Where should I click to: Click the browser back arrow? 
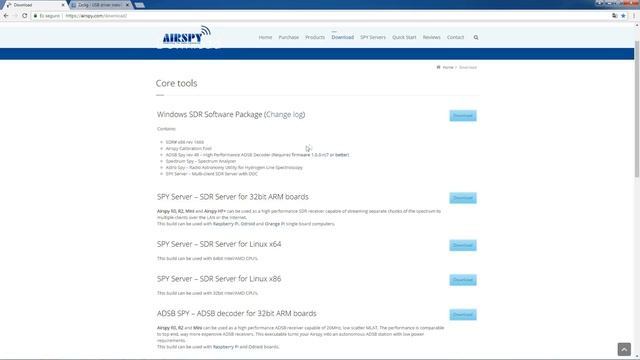click(x=6, y=16)
